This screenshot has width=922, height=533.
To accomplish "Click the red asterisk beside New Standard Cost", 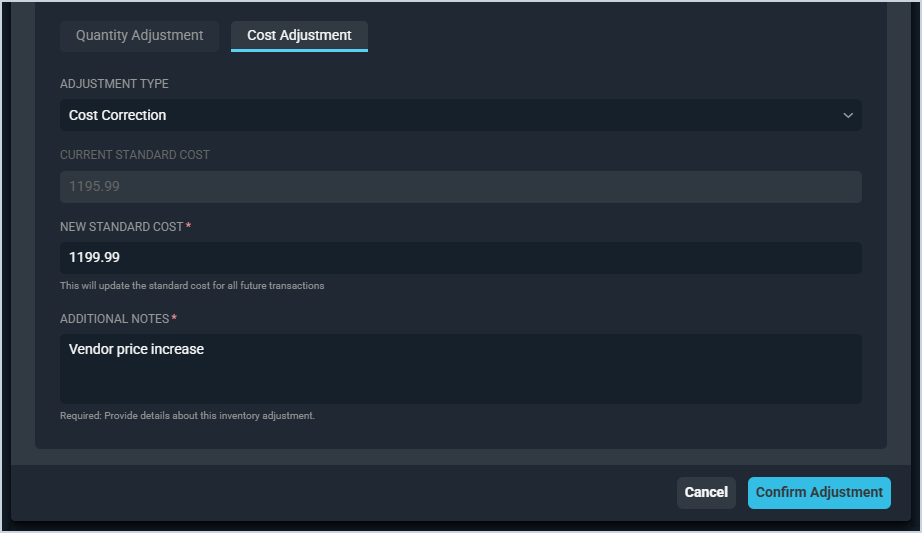I will point(189,227).
